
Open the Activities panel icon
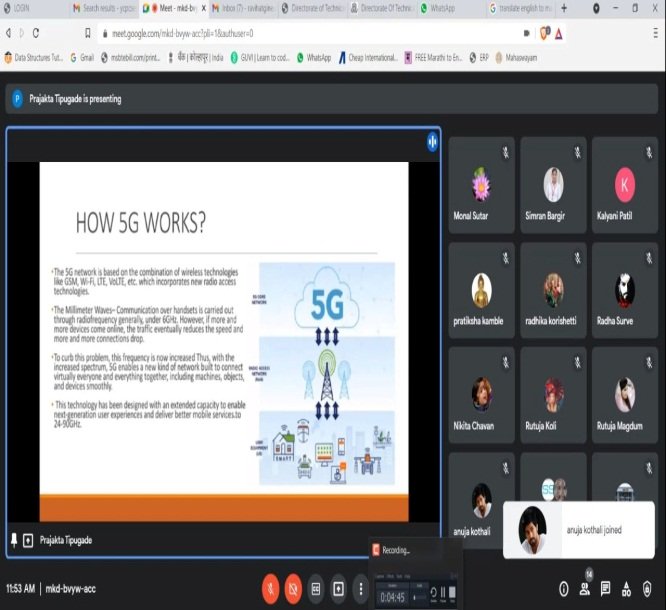coord(626,588)
